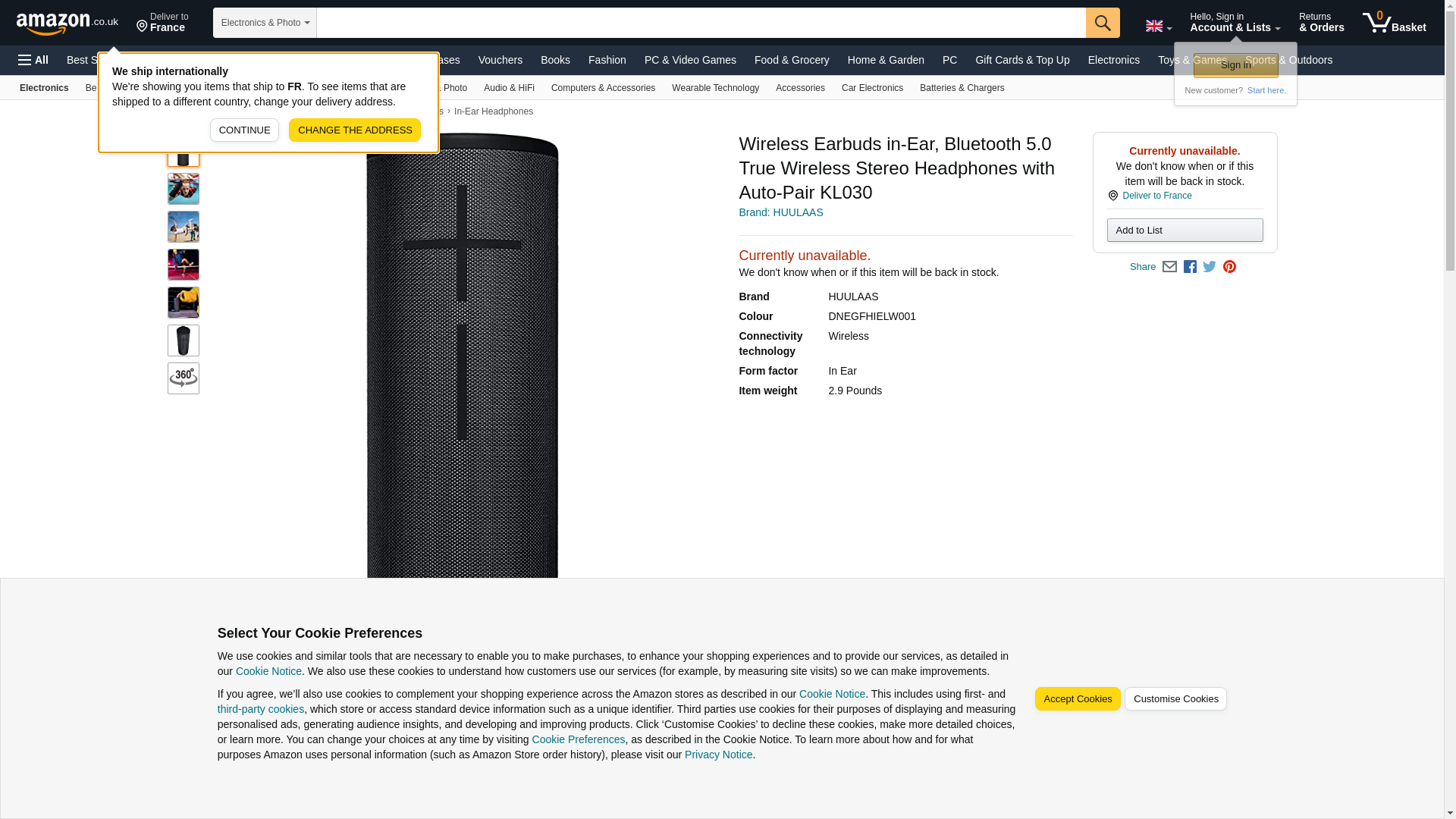Screen dimensions: 1456x819
Task: Open the All hamburger menu
Action: (x=33, y=60)
